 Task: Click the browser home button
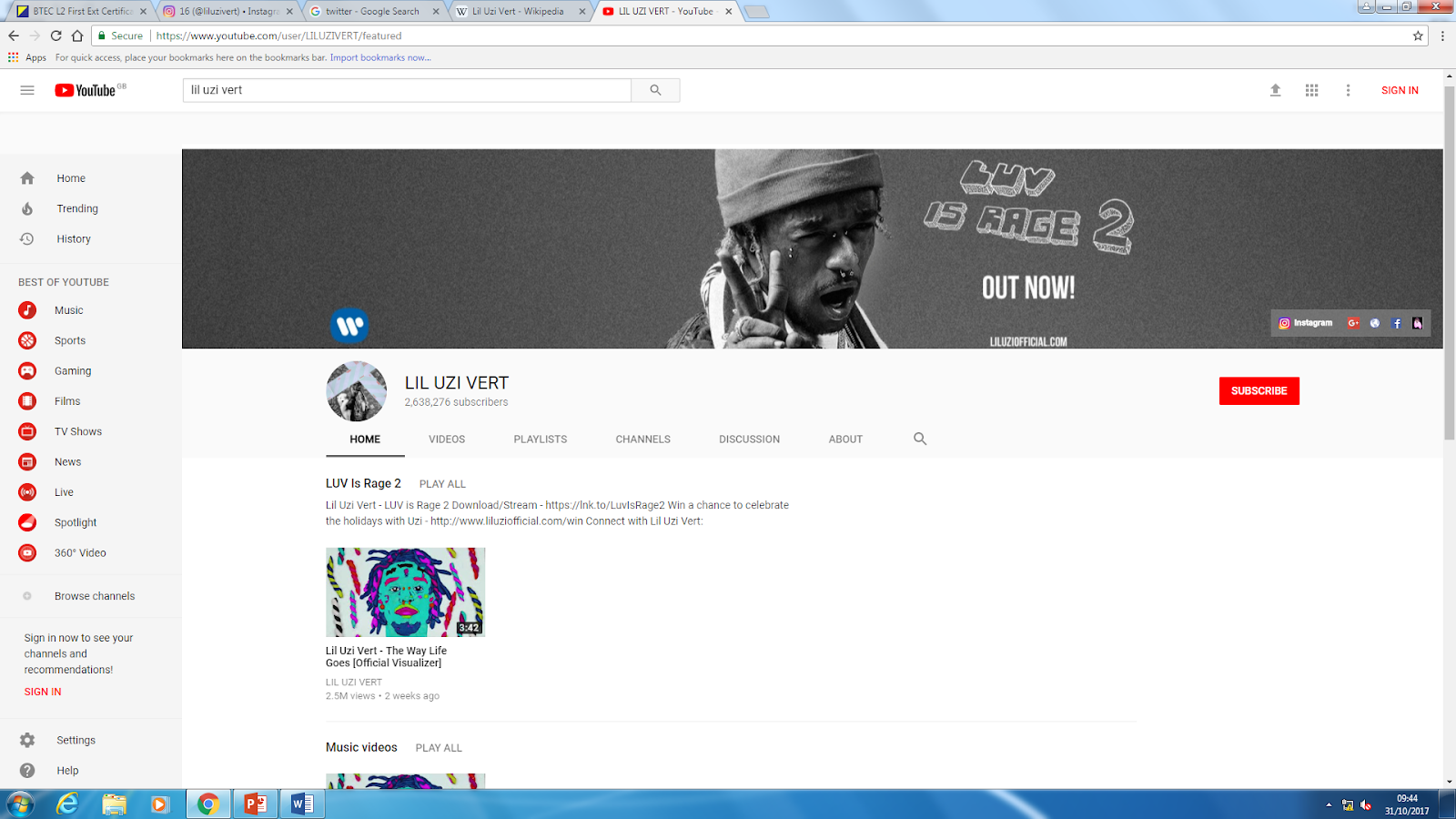pos(77,35)
